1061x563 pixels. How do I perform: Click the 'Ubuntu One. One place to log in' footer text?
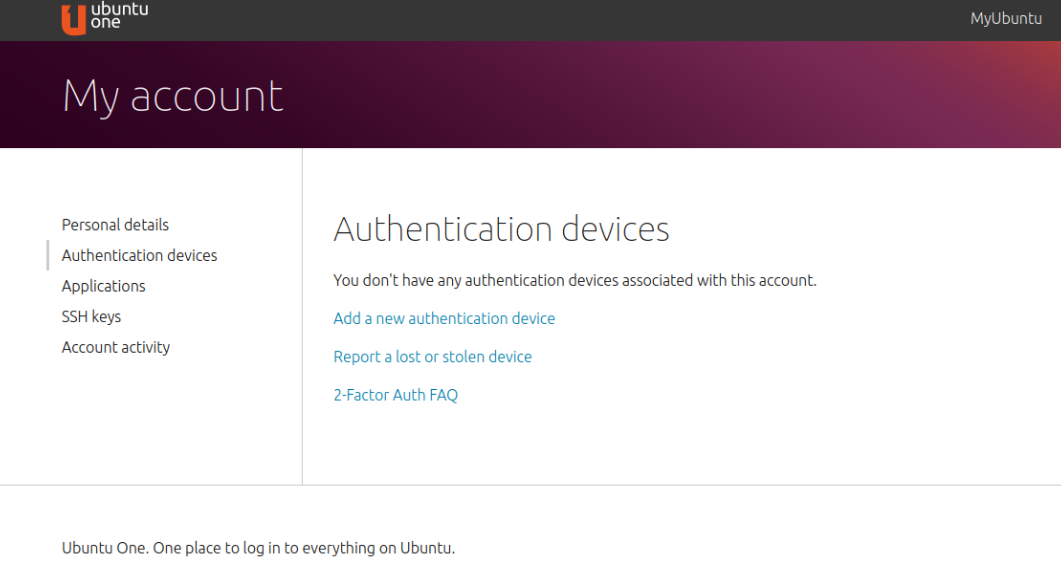258,547
